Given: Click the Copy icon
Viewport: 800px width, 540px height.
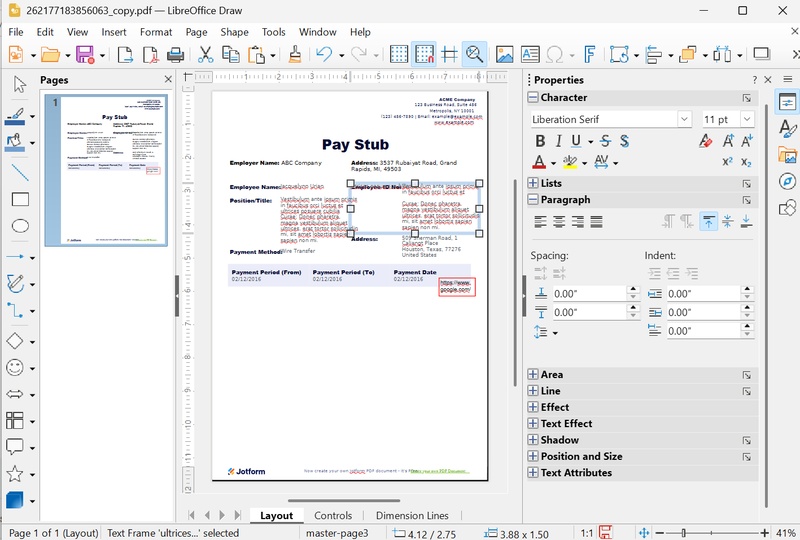Looking at the screenshot, I should coord(231,54).
